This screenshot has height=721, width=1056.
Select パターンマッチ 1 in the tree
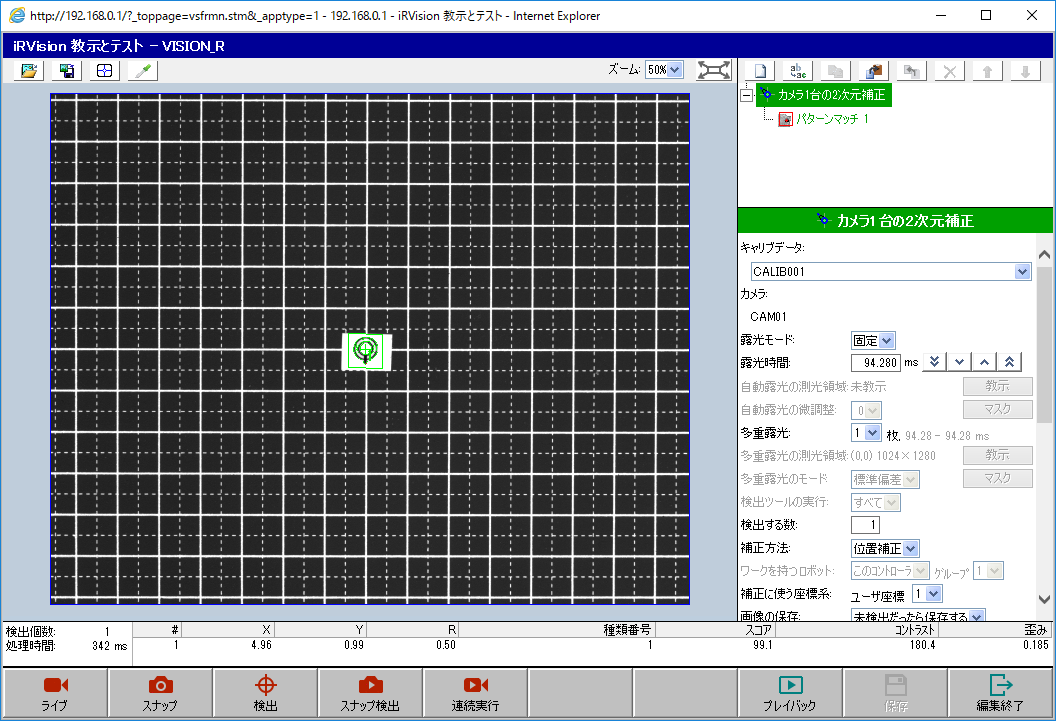825,119
